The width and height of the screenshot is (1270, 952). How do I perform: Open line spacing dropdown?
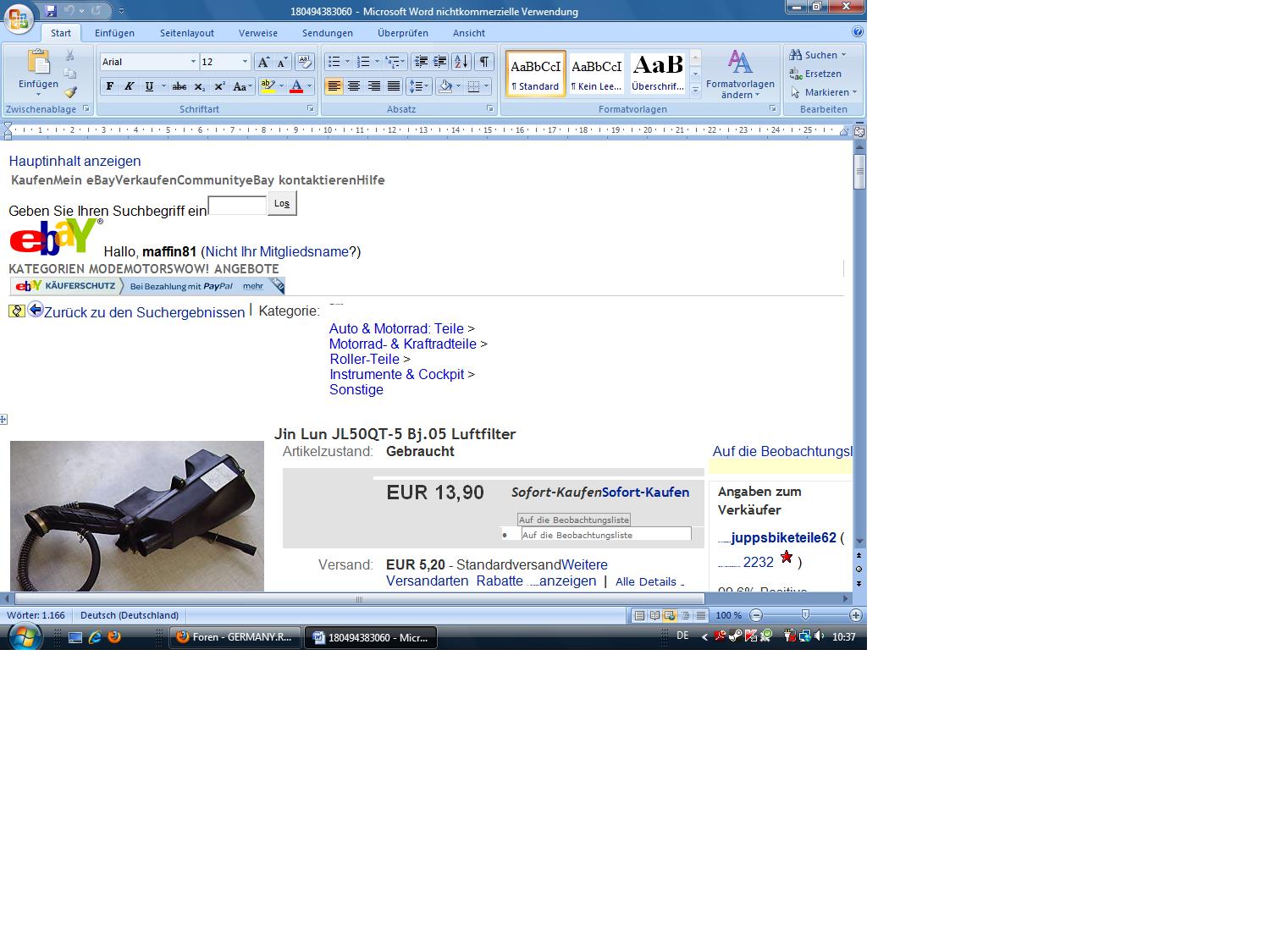(x=420, y=86)
